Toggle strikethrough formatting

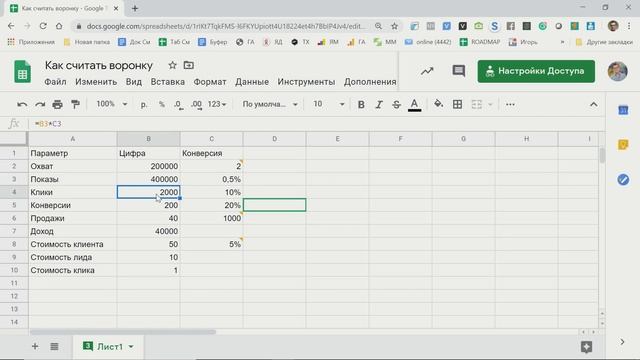396,104
